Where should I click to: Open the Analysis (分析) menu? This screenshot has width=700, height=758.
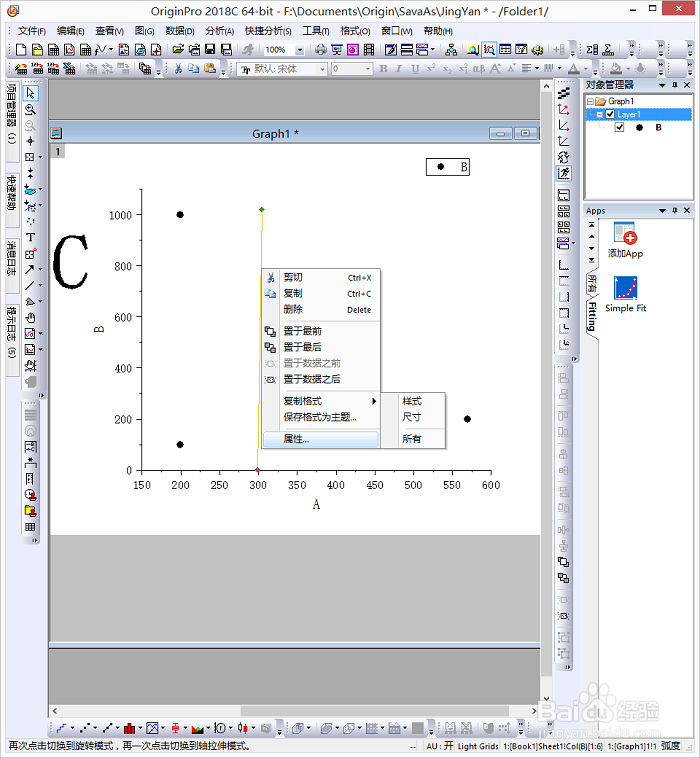click(219, 31)
